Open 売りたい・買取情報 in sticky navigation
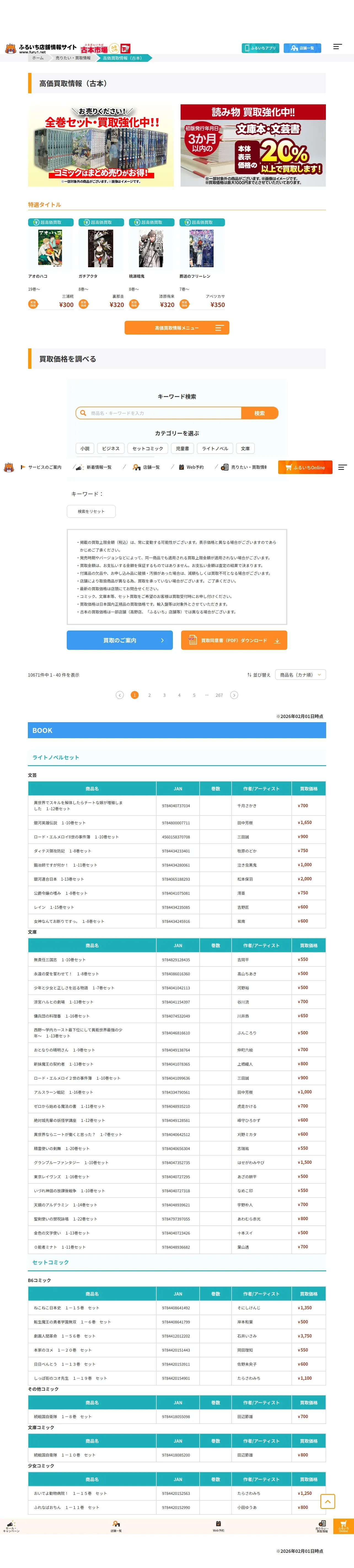Image resolution: width=354 pixels, height=1568 pixels. click(x=244, y=467)
